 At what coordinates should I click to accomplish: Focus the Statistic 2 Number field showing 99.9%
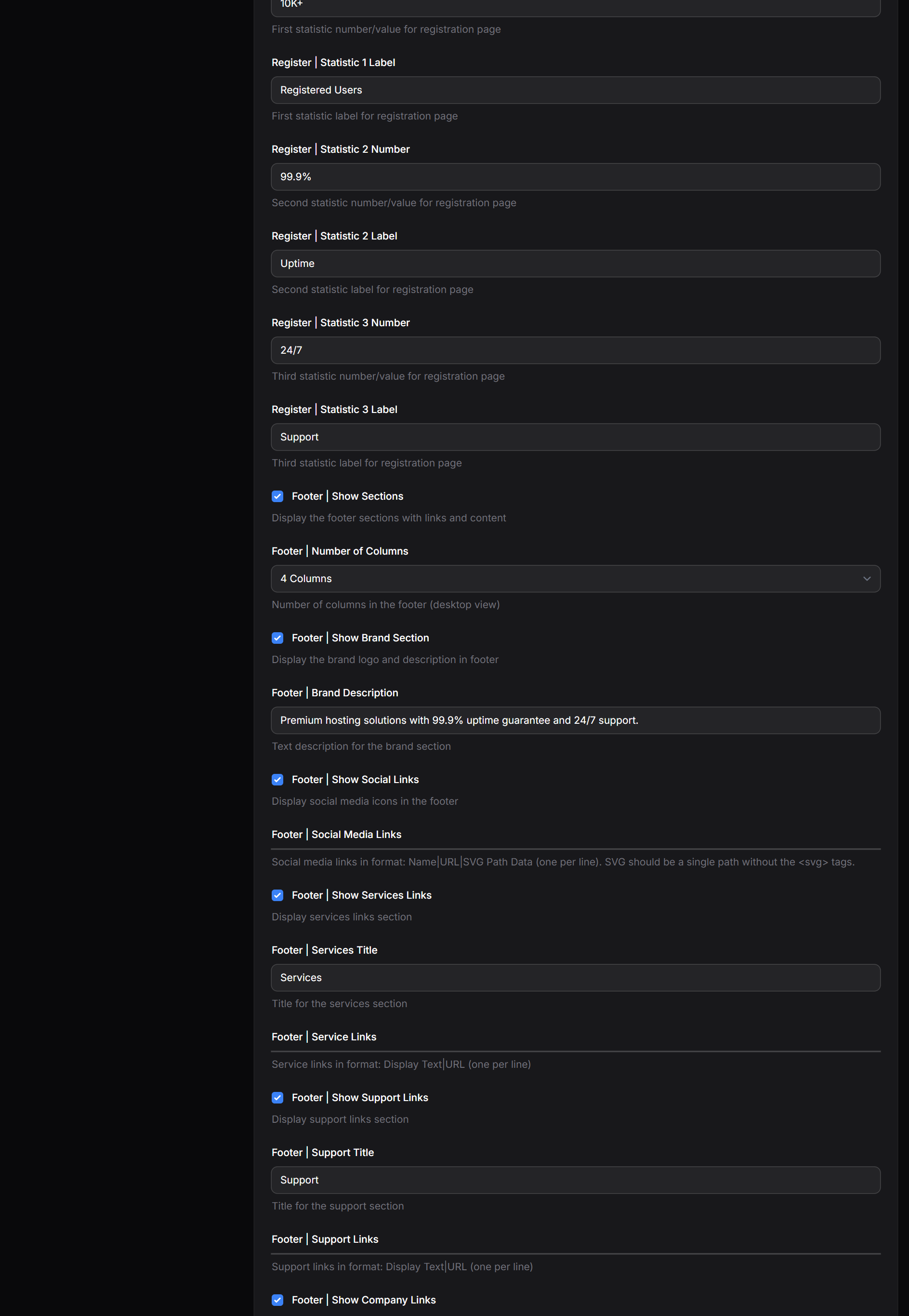(575, 176)
